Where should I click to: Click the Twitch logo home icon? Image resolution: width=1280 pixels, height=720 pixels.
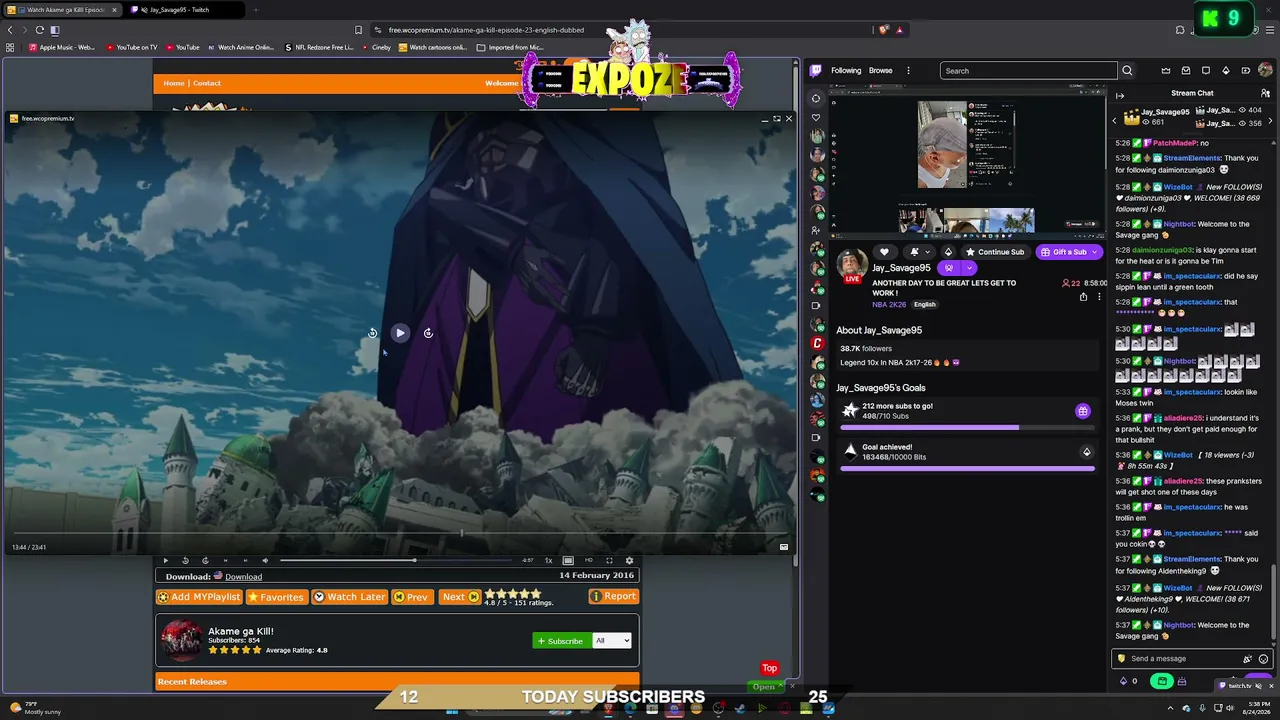click(816, 71)
